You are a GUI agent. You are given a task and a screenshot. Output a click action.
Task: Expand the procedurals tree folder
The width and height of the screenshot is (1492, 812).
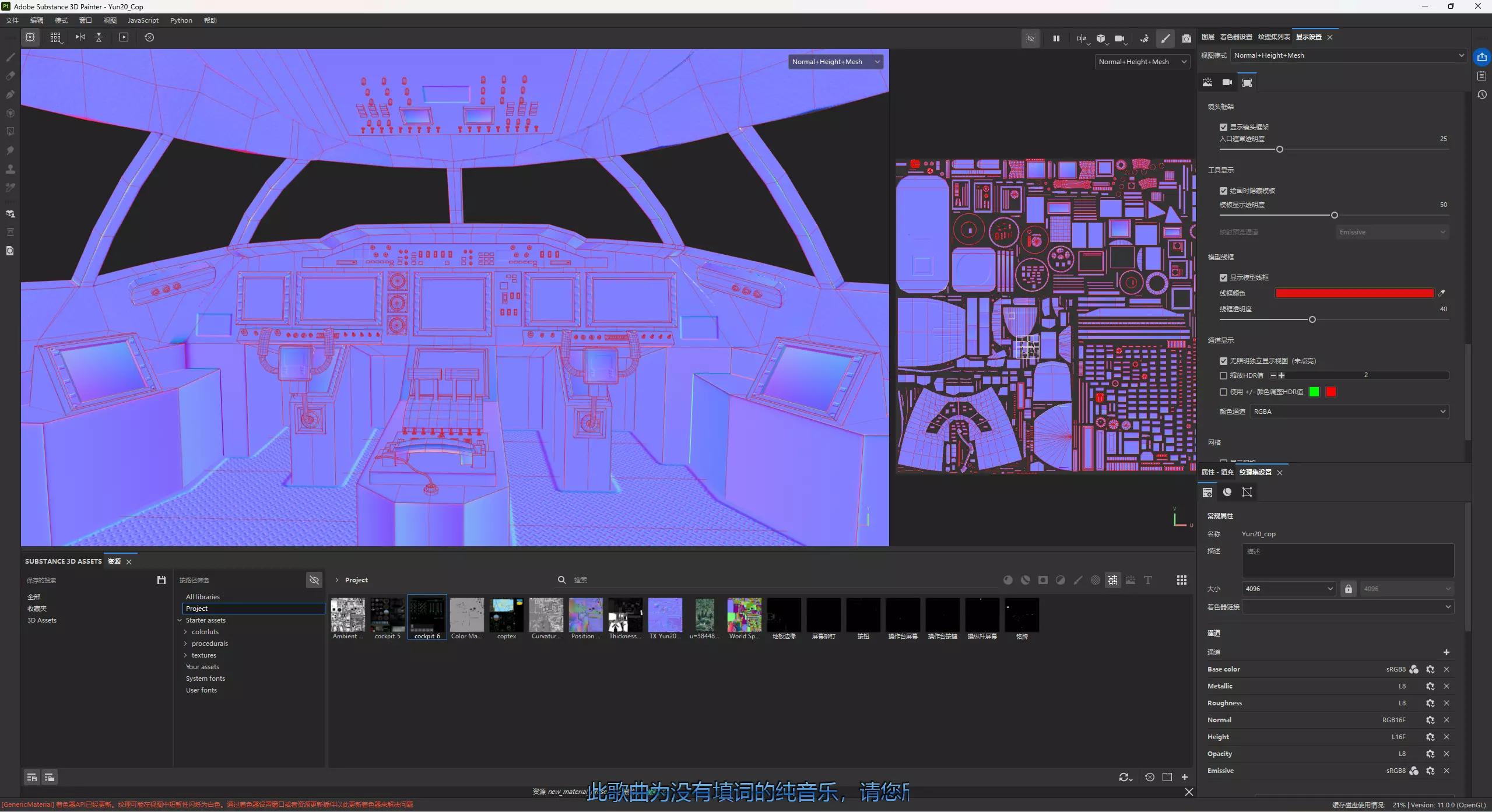point(186,644)
